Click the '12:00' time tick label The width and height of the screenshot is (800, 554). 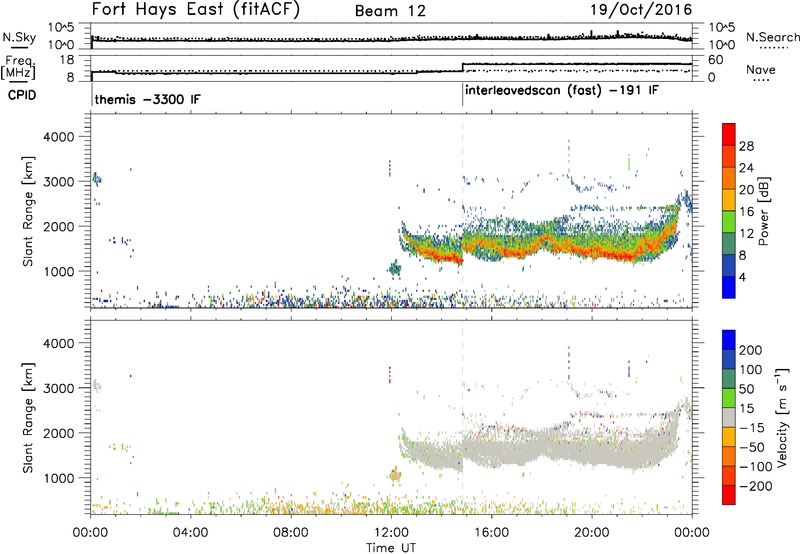pos(391,533)
